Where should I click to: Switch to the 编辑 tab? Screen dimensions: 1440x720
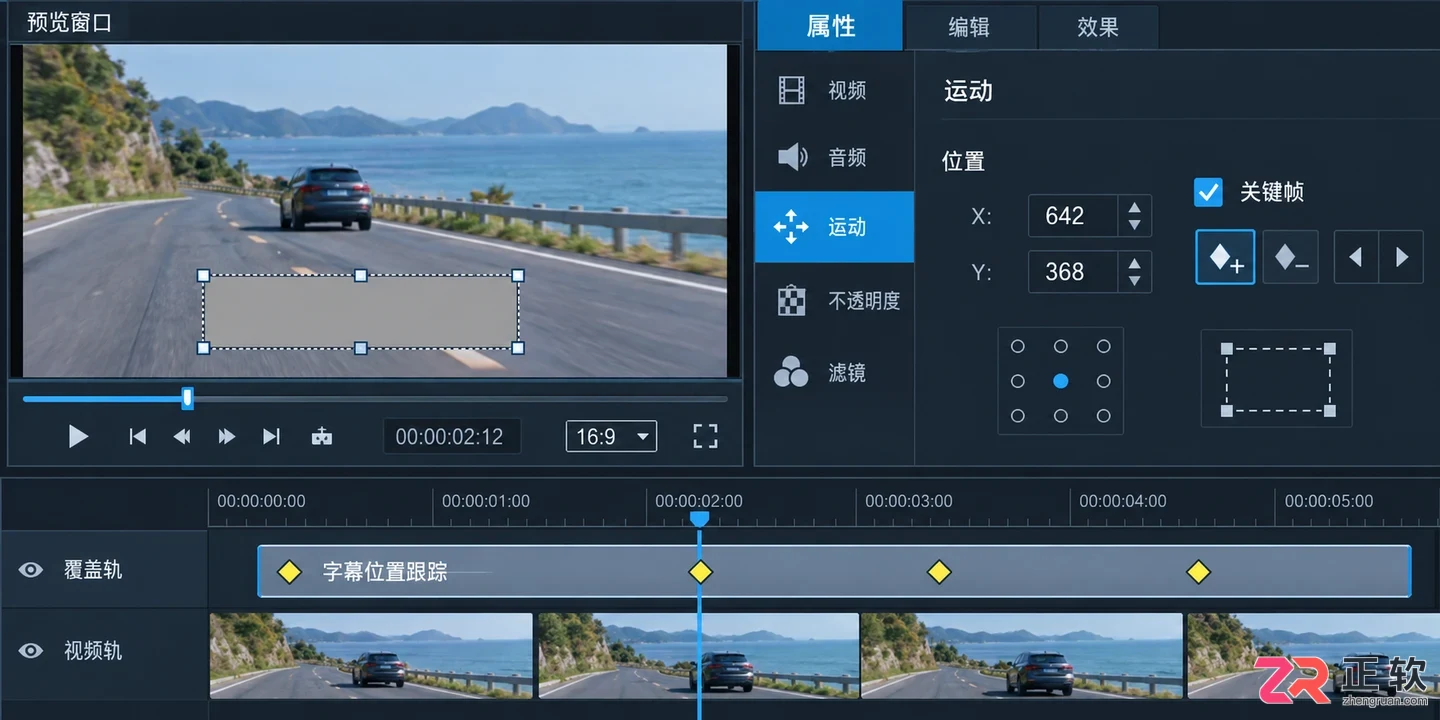[969, 27]
